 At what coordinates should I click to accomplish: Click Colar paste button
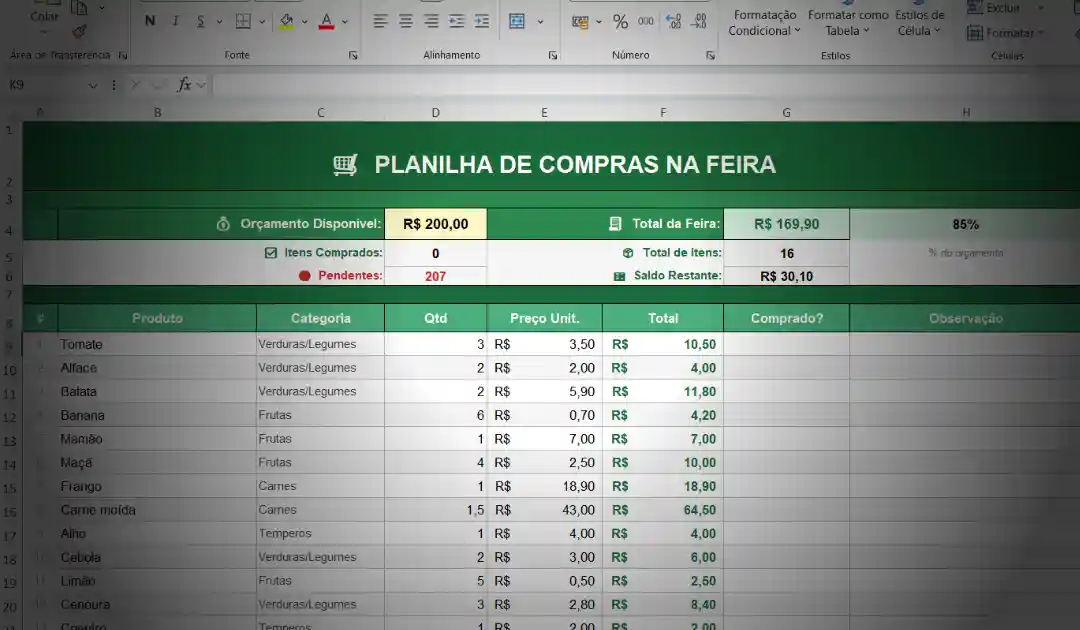click(x=44, y=19)
